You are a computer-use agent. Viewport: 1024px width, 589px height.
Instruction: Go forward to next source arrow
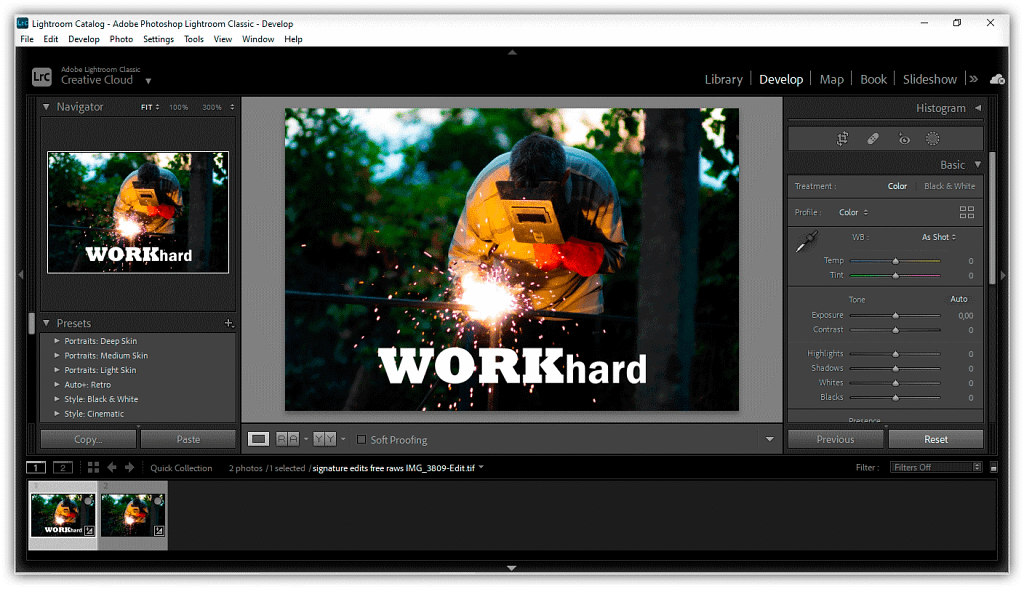point(129,468)
